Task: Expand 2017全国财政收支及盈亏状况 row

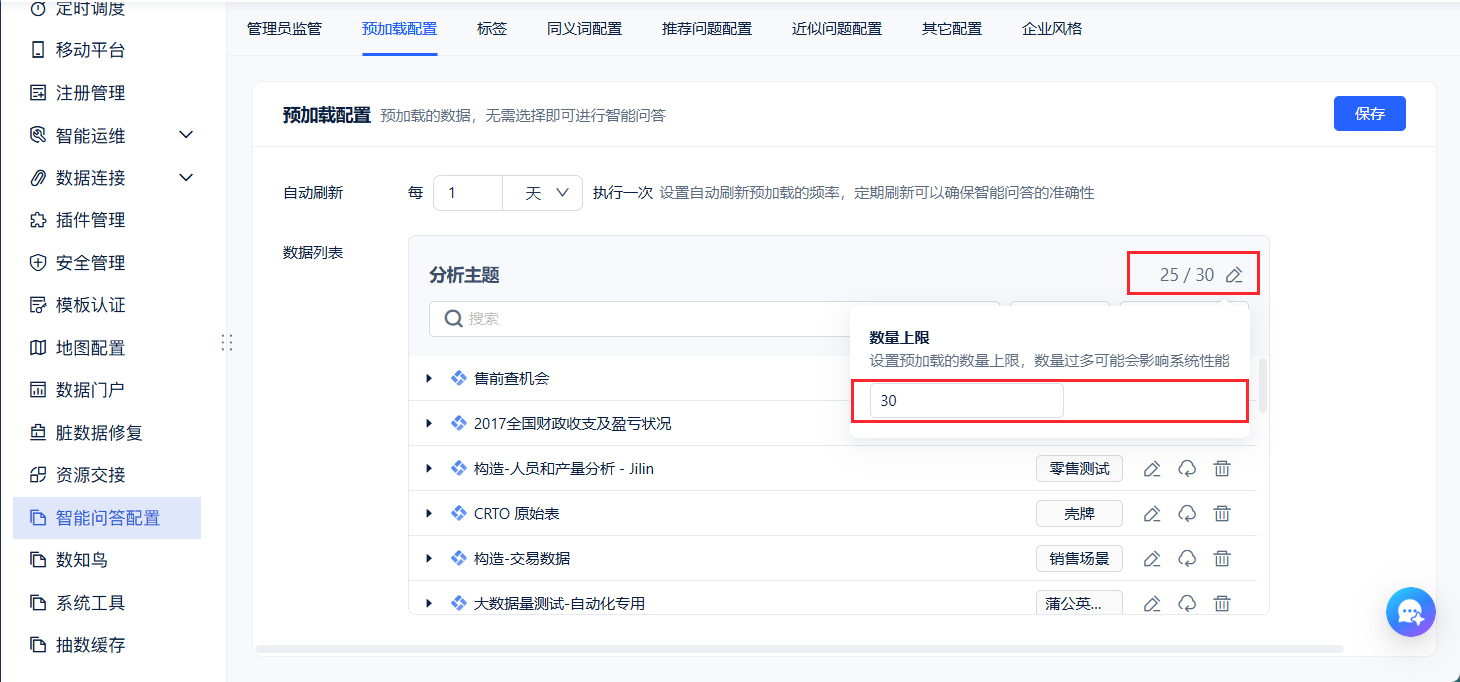Action: point(429,424)
